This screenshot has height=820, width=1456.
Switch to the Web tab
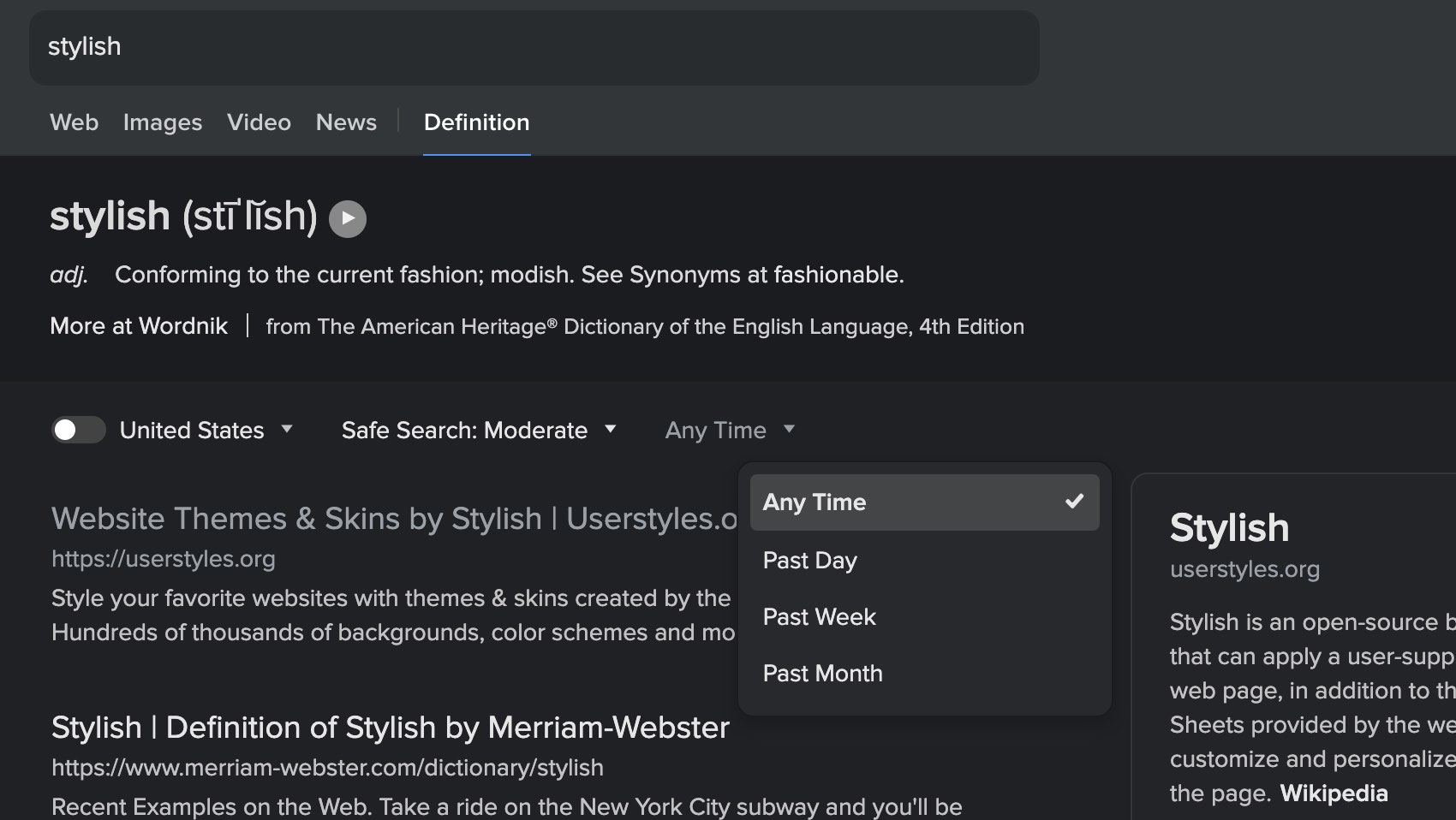(74, 122)
